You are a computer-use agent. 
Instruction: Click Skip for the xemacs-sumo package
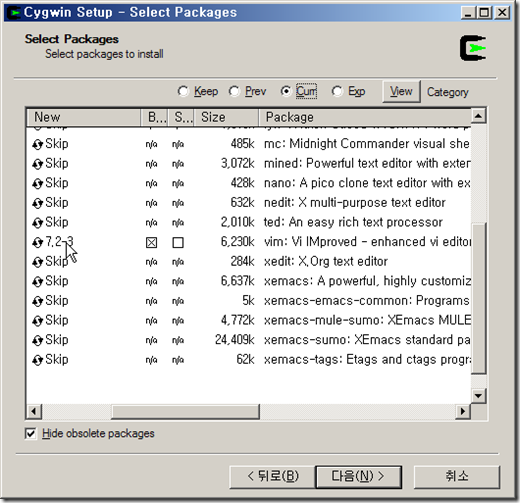(x=57, y=340)
